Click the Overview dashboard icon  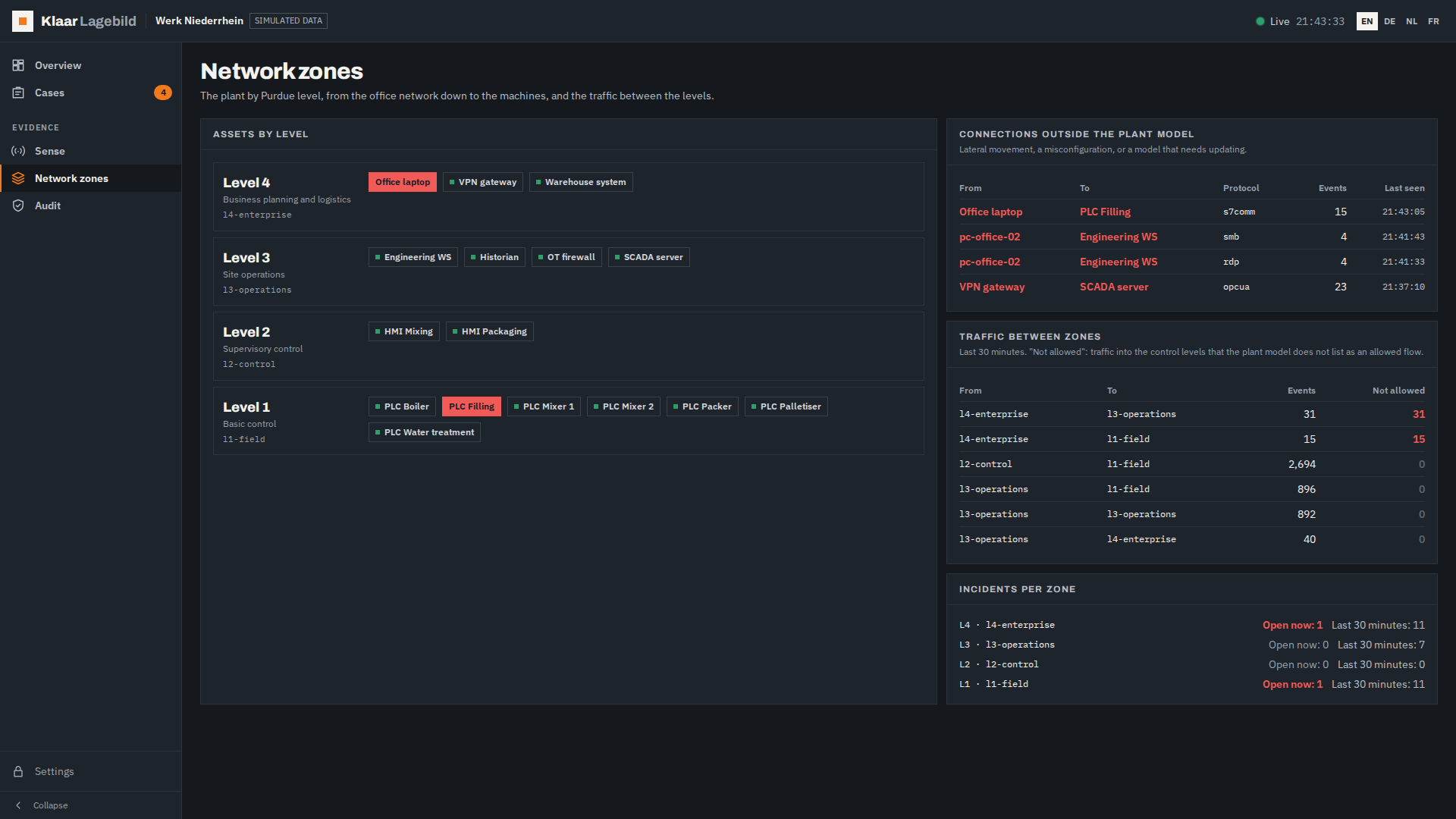(18, 65)
